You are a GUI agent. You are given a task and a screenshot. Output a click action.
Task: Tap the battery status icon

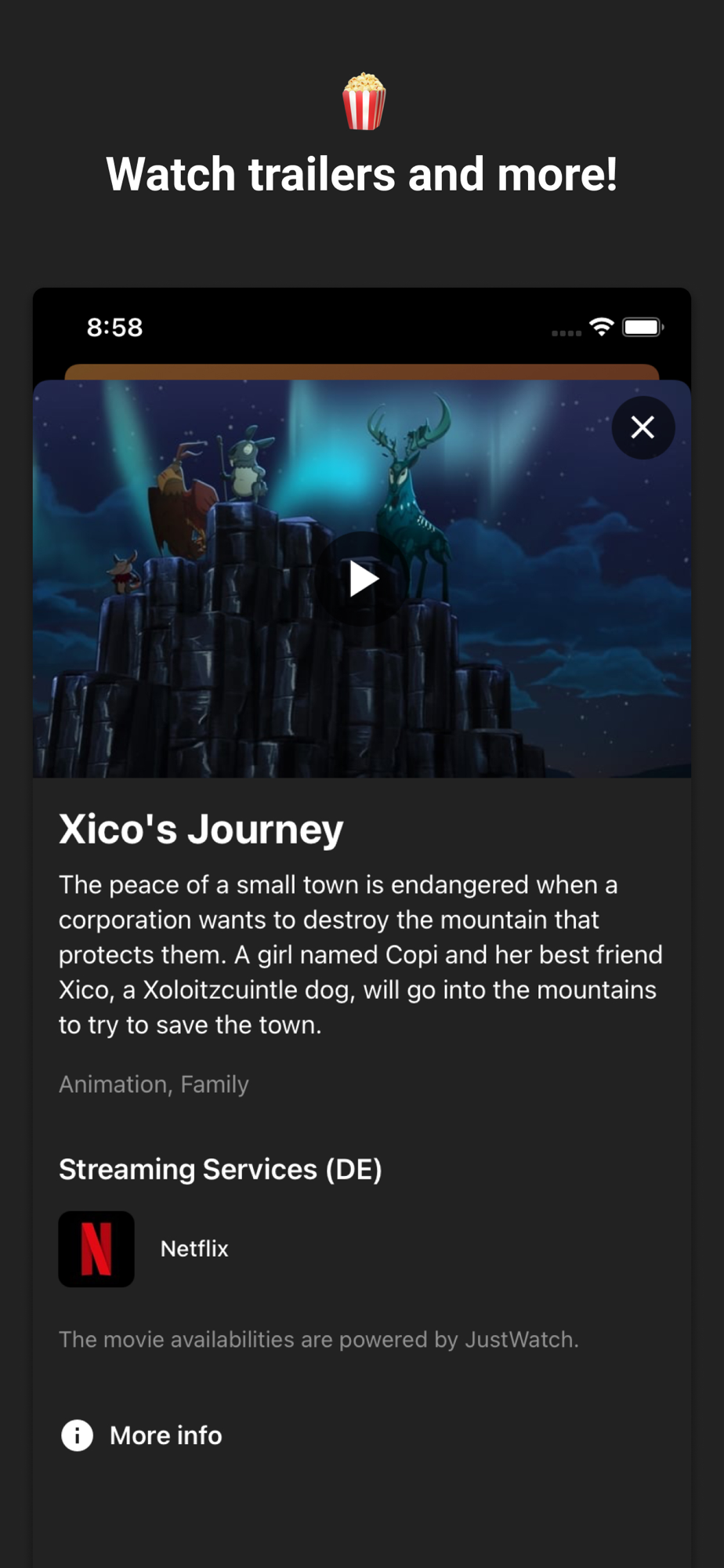pyautogui.click(x=643, y=327)
